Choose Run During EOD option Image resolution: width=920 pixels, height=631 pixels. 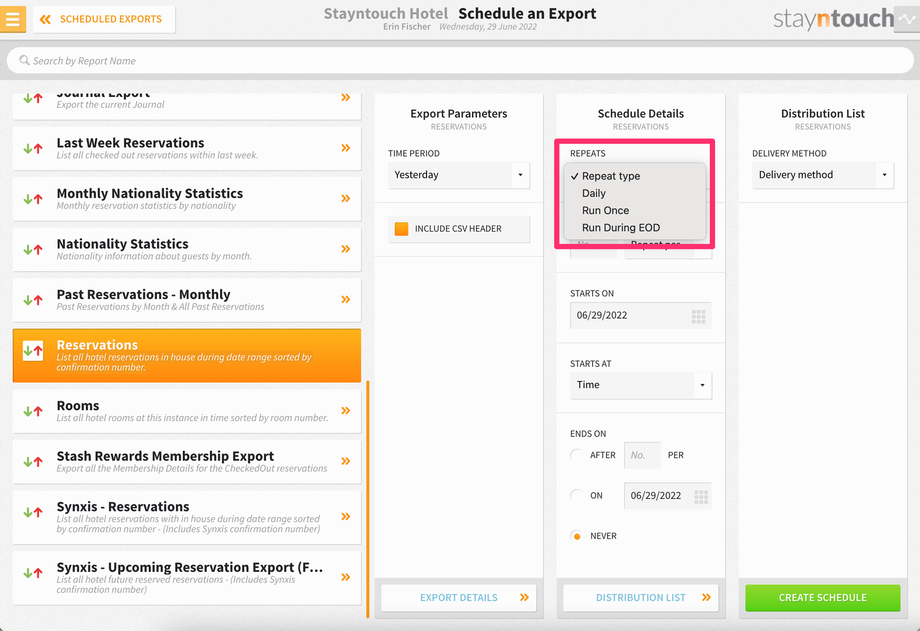pos(621,228)
